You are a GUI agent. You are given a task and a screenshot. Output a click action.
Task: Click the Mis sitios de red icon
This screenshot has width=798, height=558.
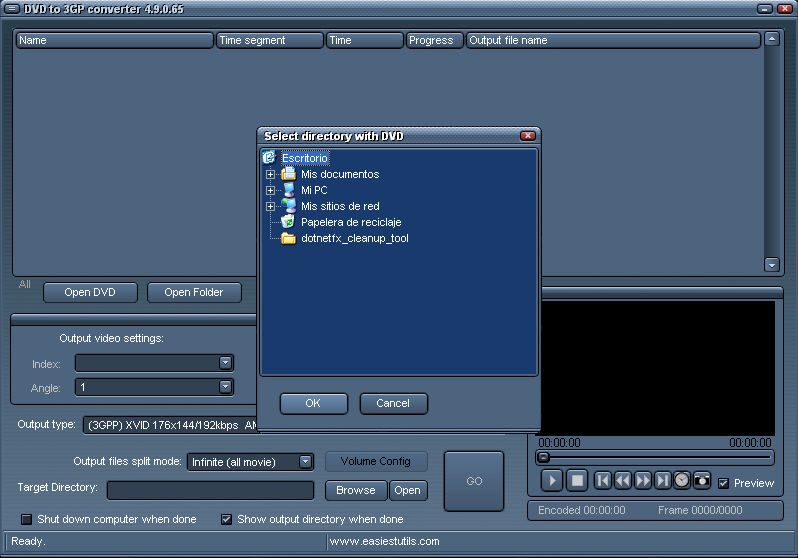pos(289,206)
